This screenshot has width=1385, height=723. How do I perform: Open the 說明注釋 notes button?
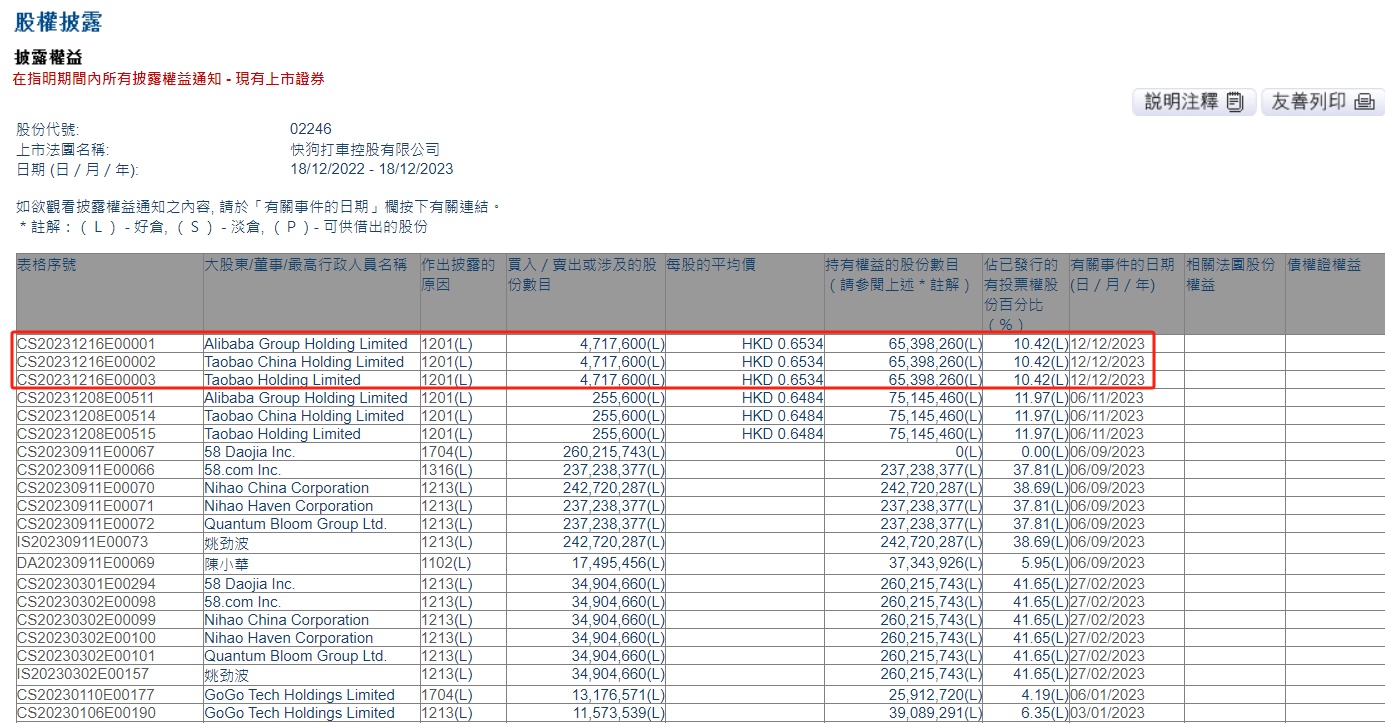[x=1194, y=102]
